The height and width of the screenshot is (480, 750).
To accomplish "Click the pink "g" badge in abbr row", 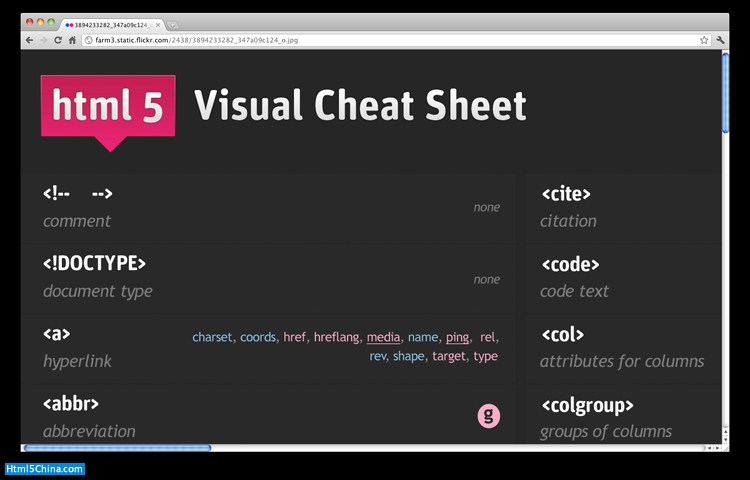I will 488,416.
